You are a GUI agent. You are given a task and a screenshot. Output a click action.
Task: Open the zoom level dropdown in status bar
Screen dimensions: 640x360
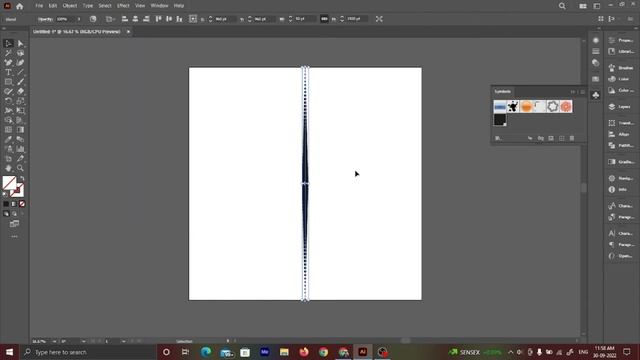[x=54, y=341]
